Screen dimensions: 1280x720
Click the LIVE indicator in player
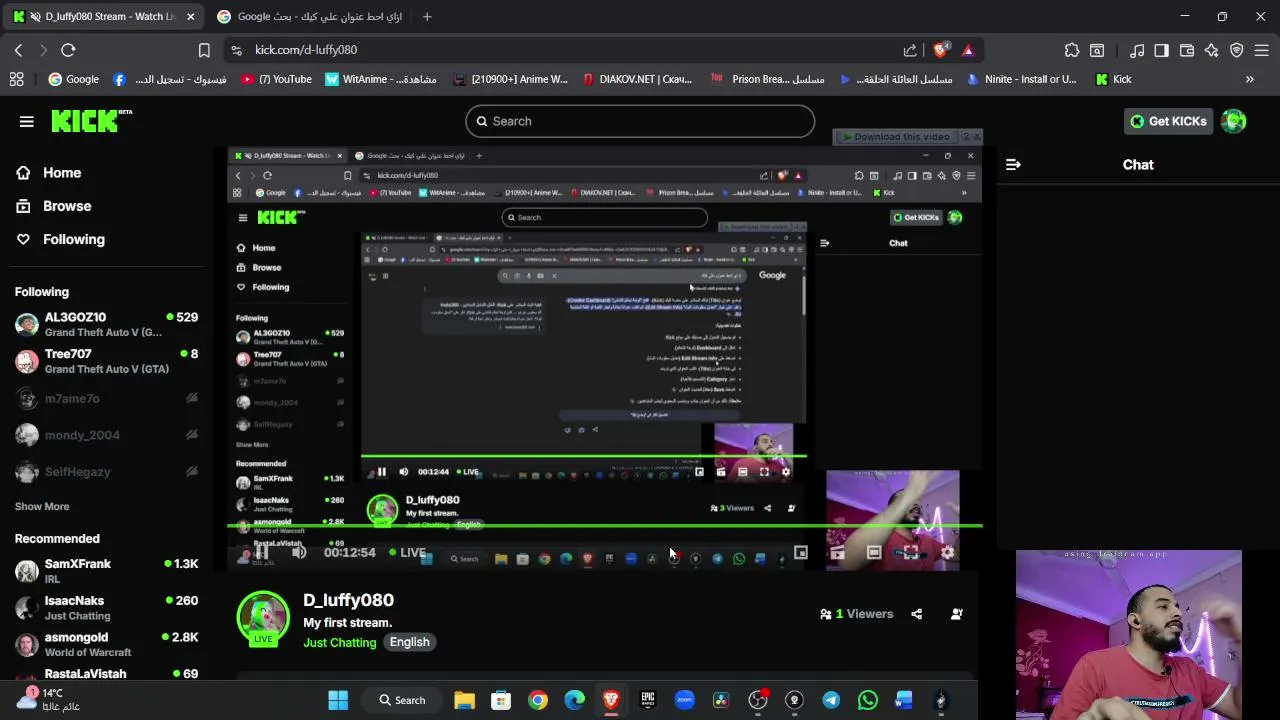tap(408, 552)
